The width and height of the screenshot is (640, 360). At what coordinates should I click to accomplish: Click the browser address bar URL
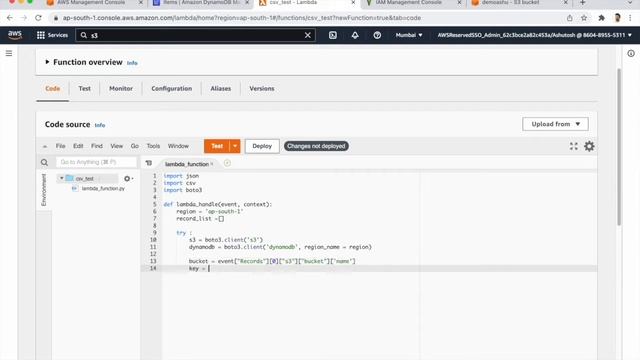click(x=242, y=18)
